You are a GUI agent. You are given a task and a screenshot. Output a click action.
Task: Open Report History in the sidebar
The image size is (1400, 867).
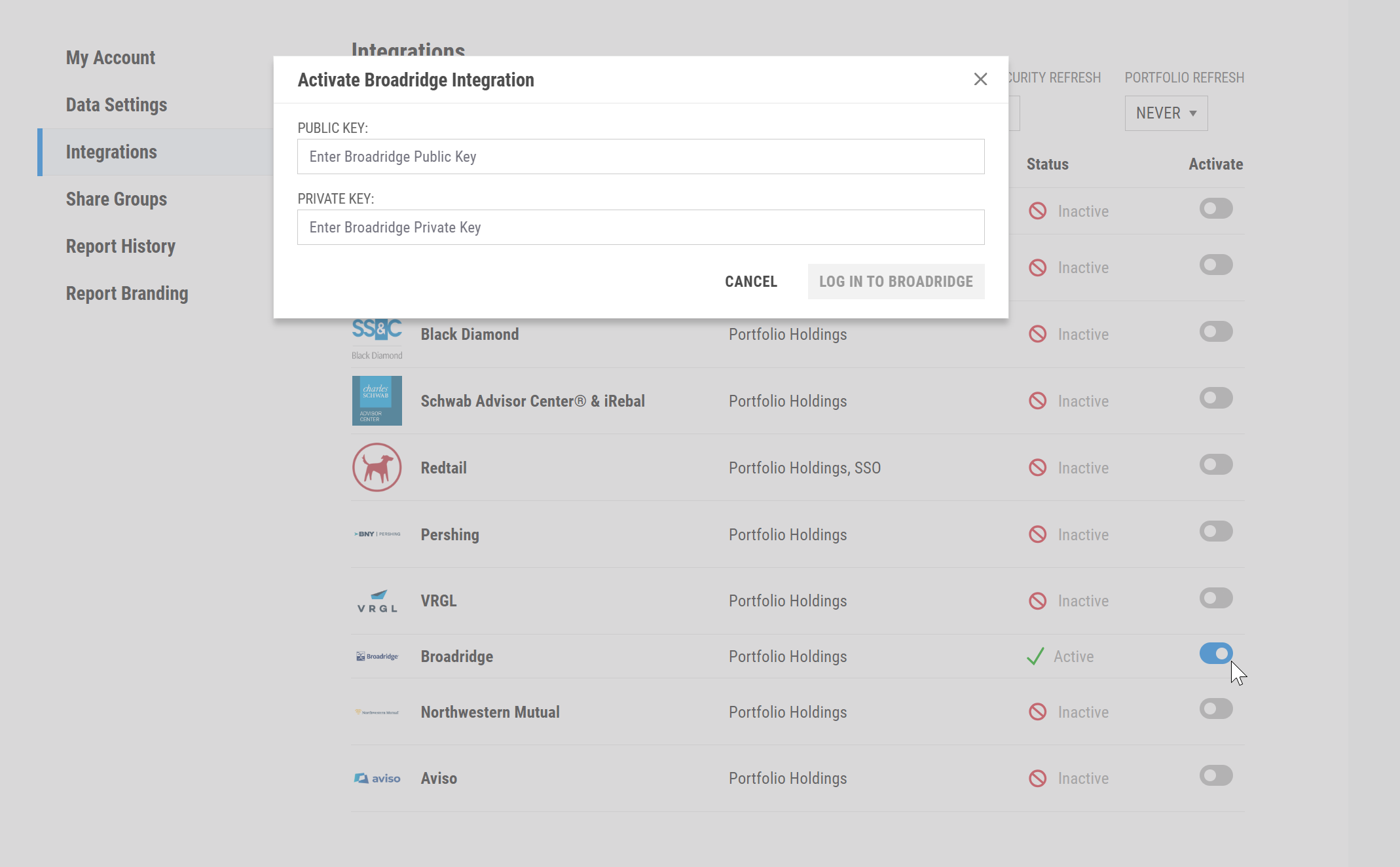[x=120, y=246]
